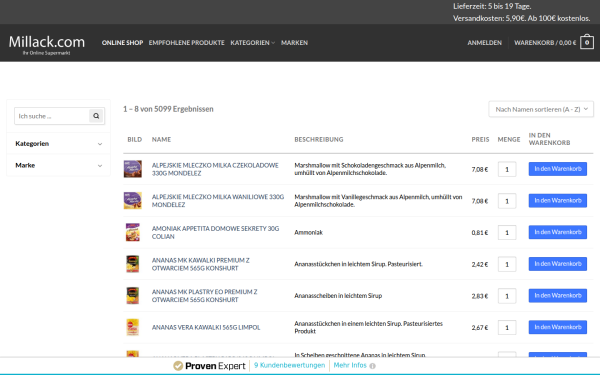The height and width of the screenshot is (375, 600).
Task: Open Amoniak Appetita product thumbnail
Action: [133, 232]
